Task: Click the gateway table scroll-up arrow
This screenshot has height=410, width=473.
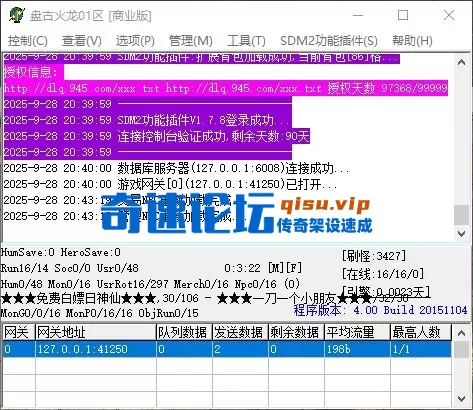Action: (462, 333)
